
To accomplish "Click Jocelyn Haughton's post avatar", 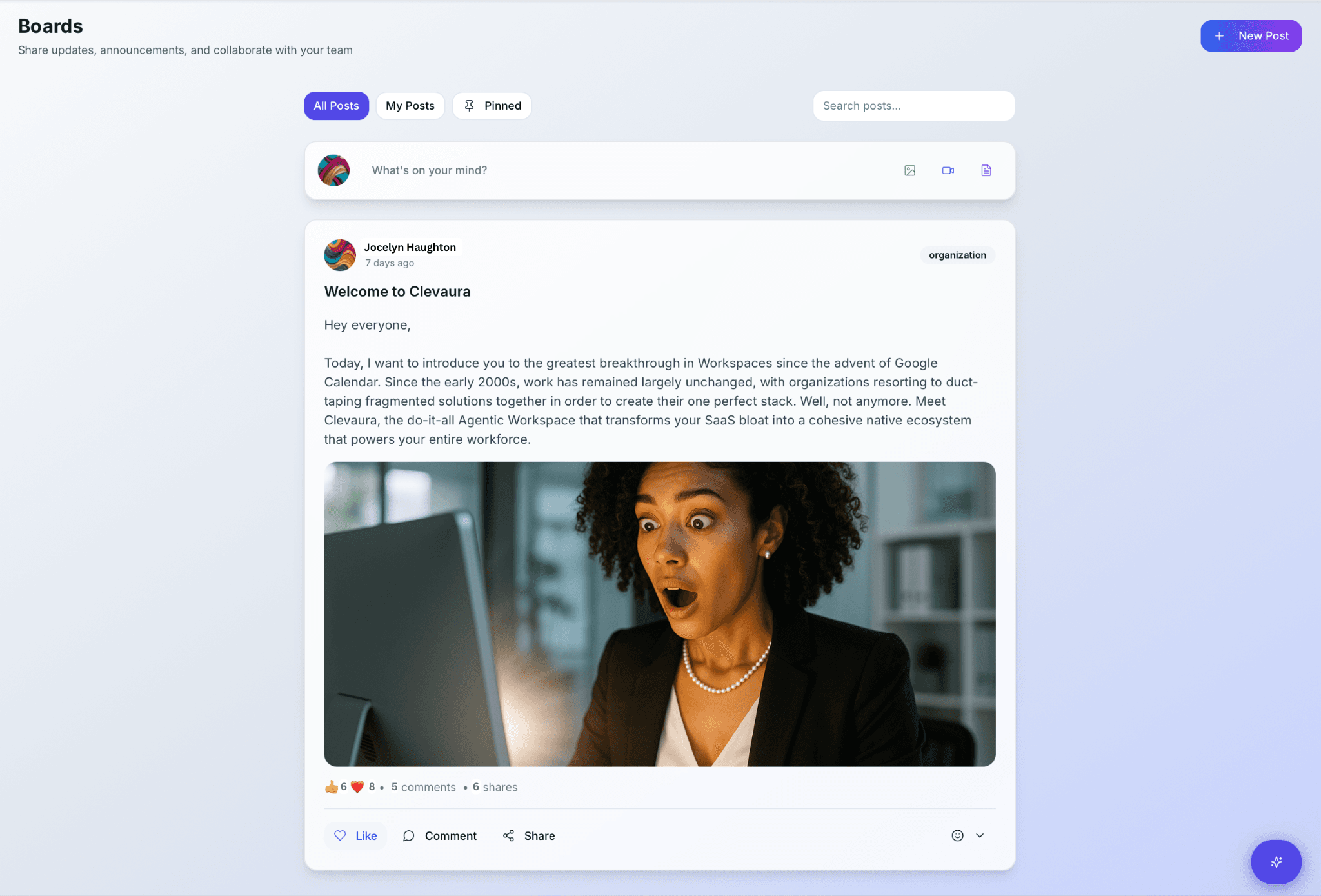I will [x=340, y=255].
